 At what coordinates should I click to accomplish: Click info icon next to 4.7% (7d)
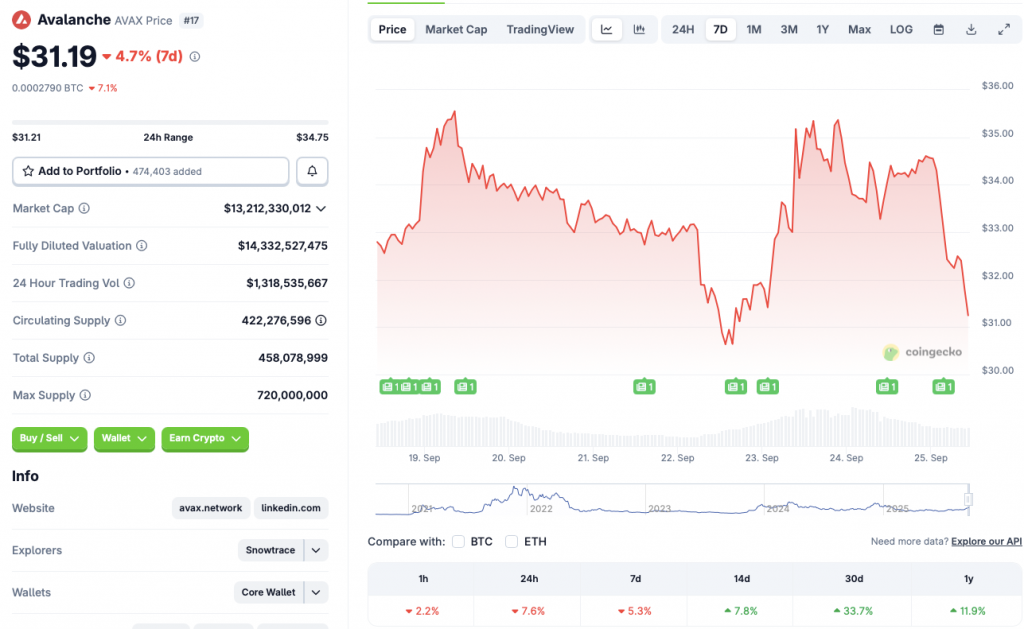pyautogui.click(x=195, y=57)
